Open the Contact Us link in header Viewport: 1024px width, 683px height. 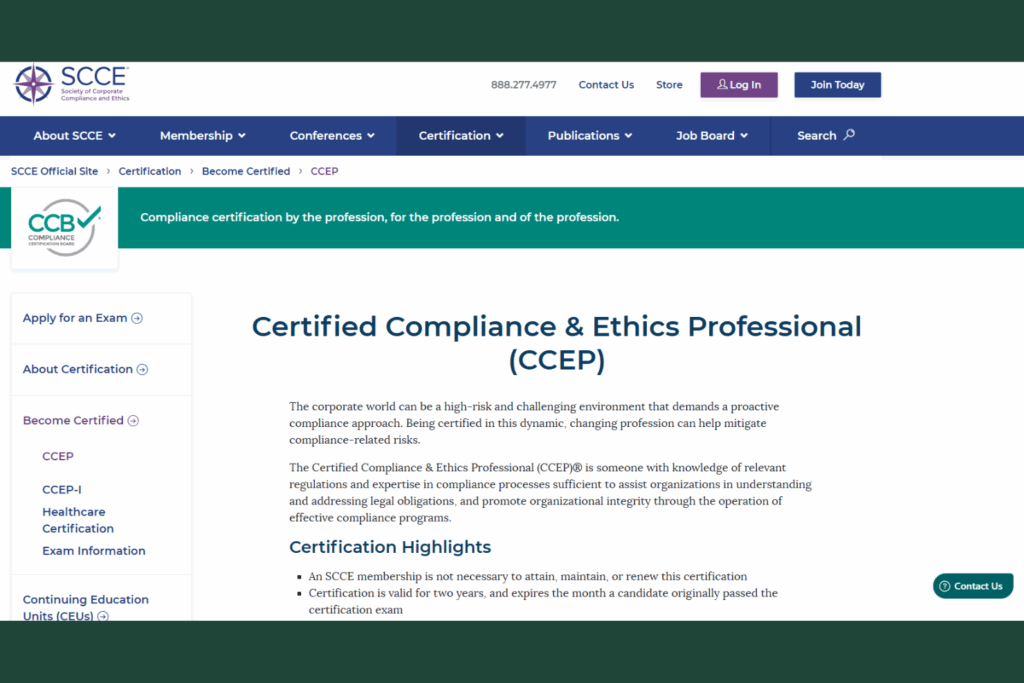[x=606, y=85]
